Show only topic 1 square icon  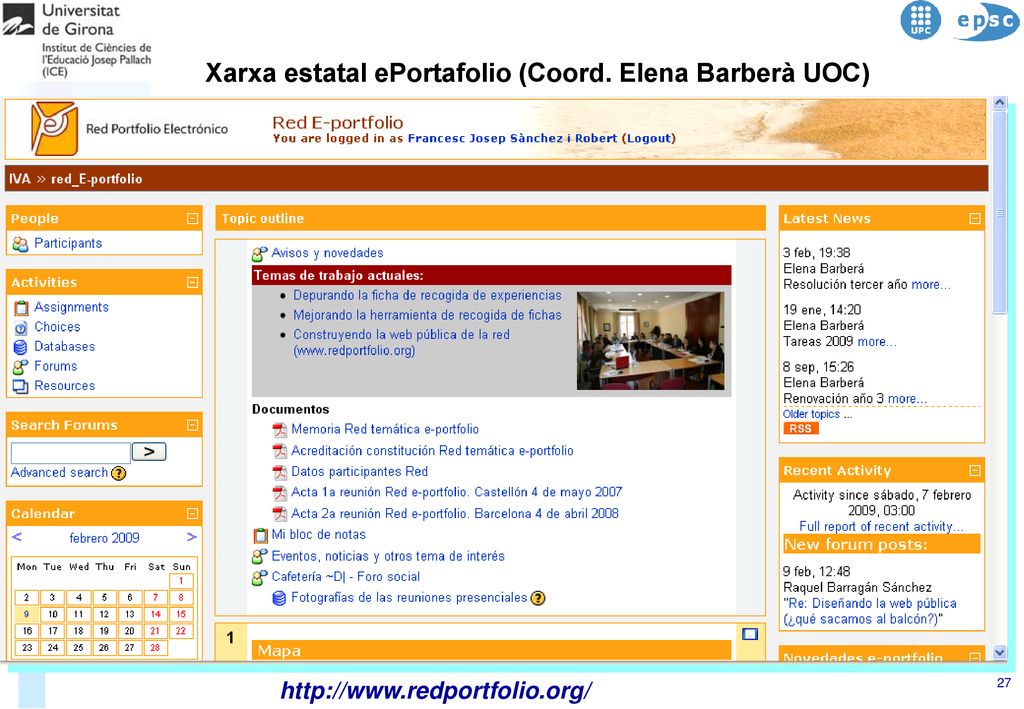pos(750,634)
